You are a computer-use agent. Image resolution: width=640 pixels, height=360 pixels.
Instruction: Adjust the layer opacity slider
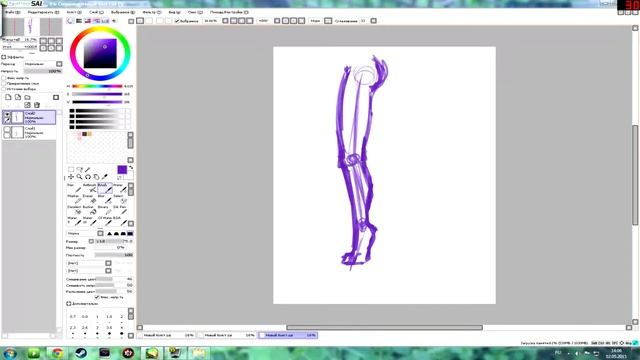click(x=42, y=71)
